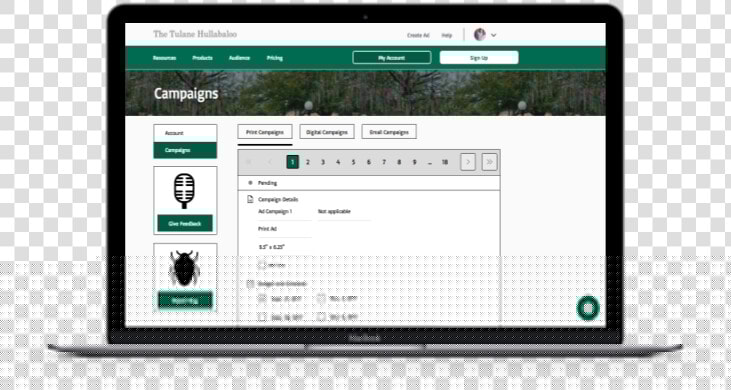
Task: Click the microphone feedback icon
Action: pos(184,191)
